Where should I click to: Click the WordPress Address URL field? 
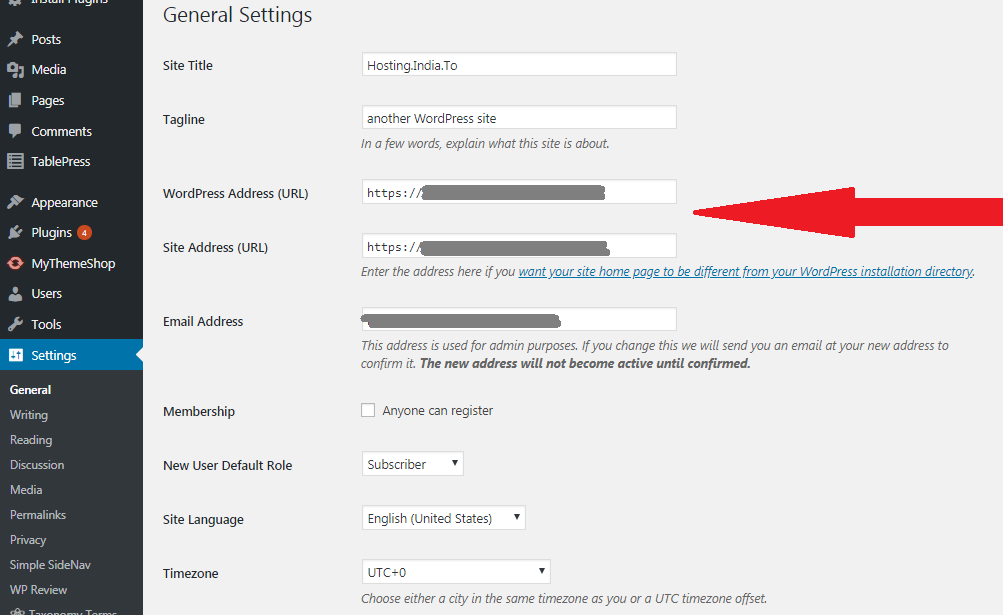pos(519,192)
